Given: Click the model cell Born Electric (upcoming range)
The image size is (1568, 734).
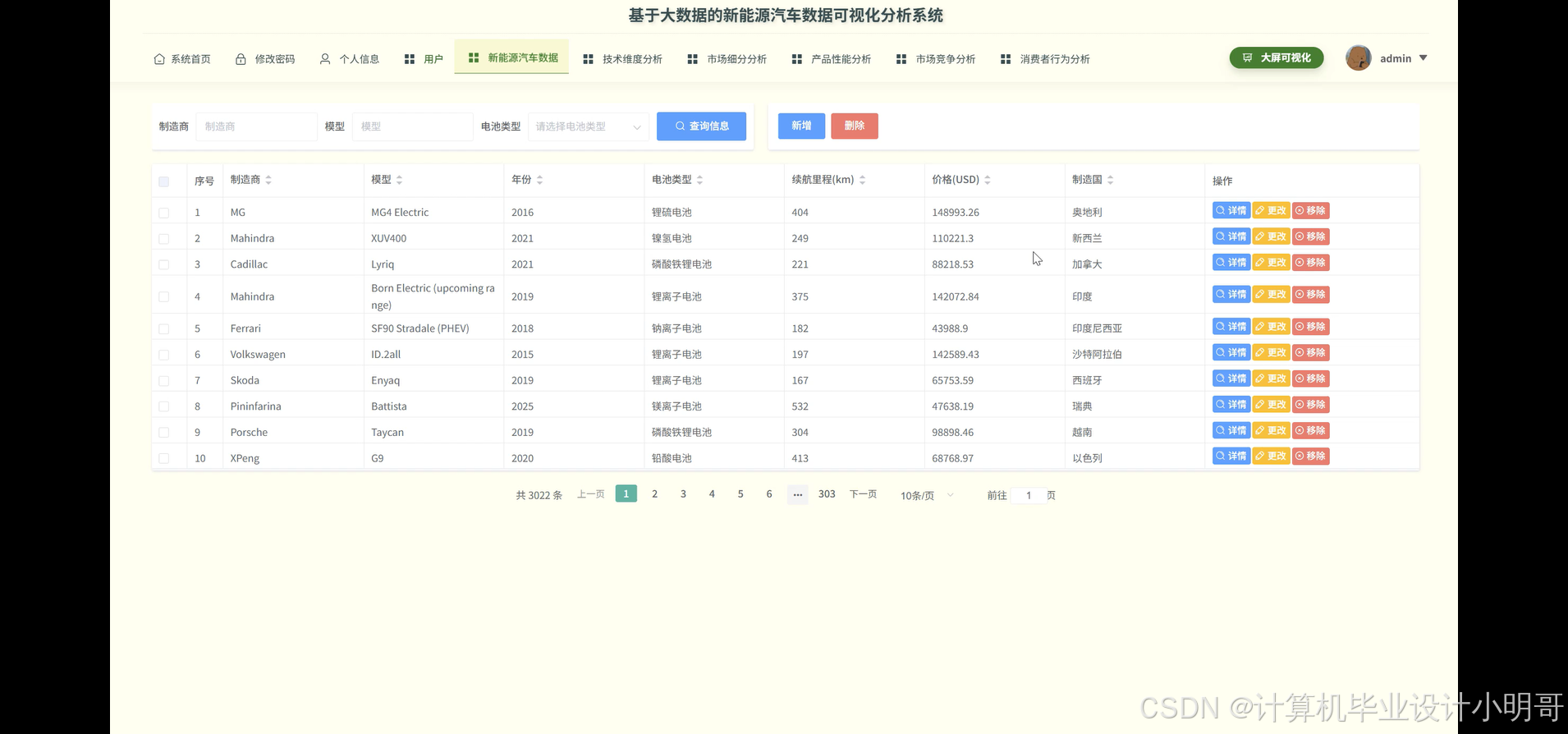Looking at the screenshot, I should tap(433, 296).
